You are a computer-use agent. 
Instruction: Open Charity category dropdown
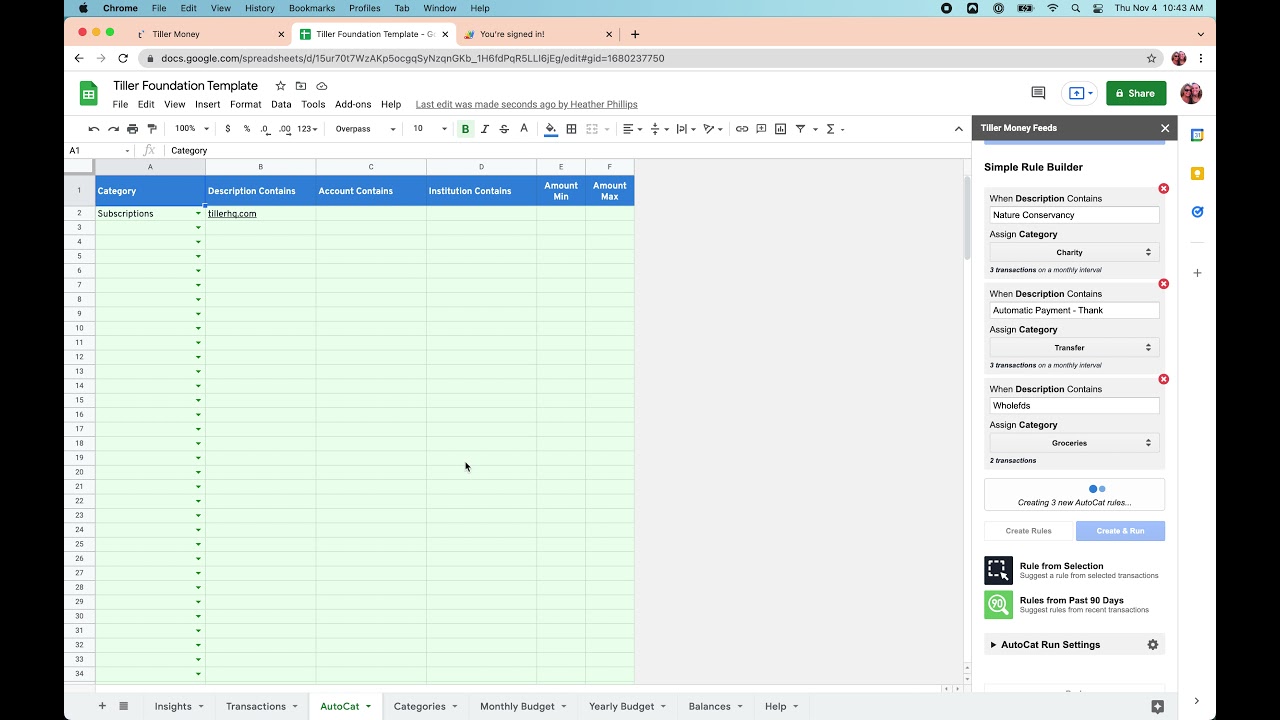(x=1075, y=252)
